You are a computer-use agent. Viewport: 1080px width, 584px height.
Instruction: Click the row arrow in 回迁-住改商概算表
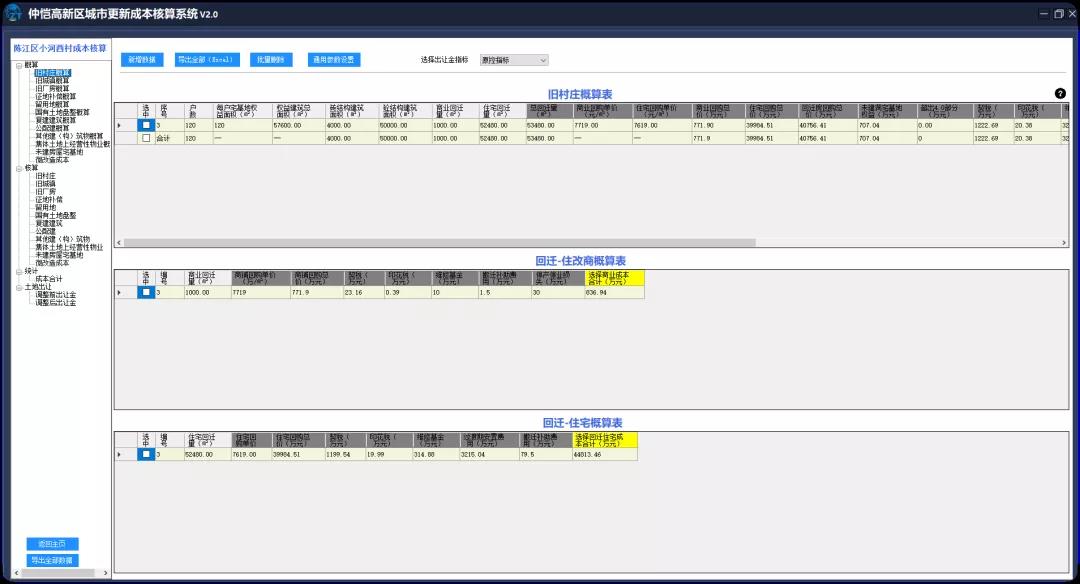point(120,292)
